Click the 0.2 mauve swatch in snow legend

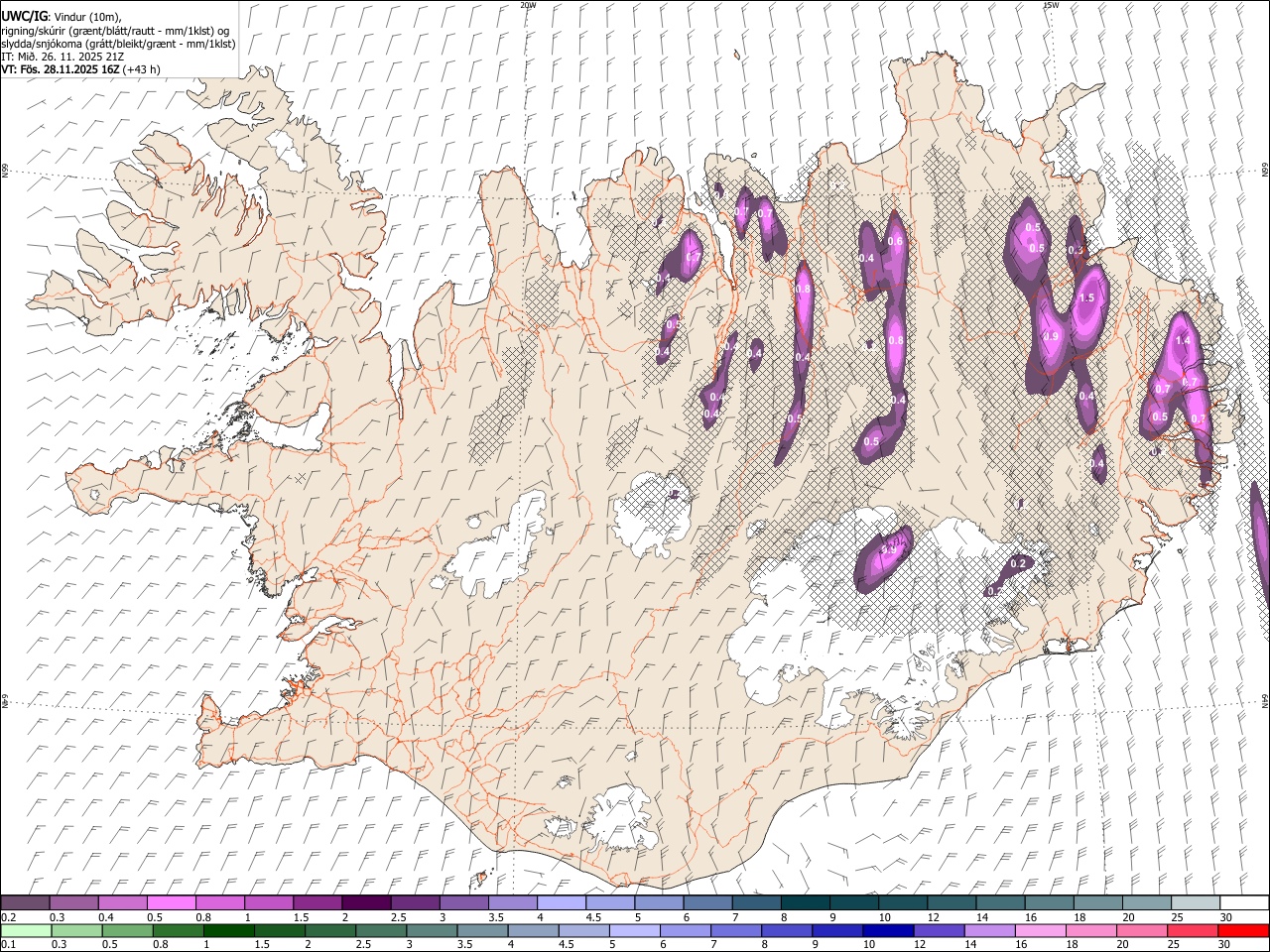pos(25,902)
